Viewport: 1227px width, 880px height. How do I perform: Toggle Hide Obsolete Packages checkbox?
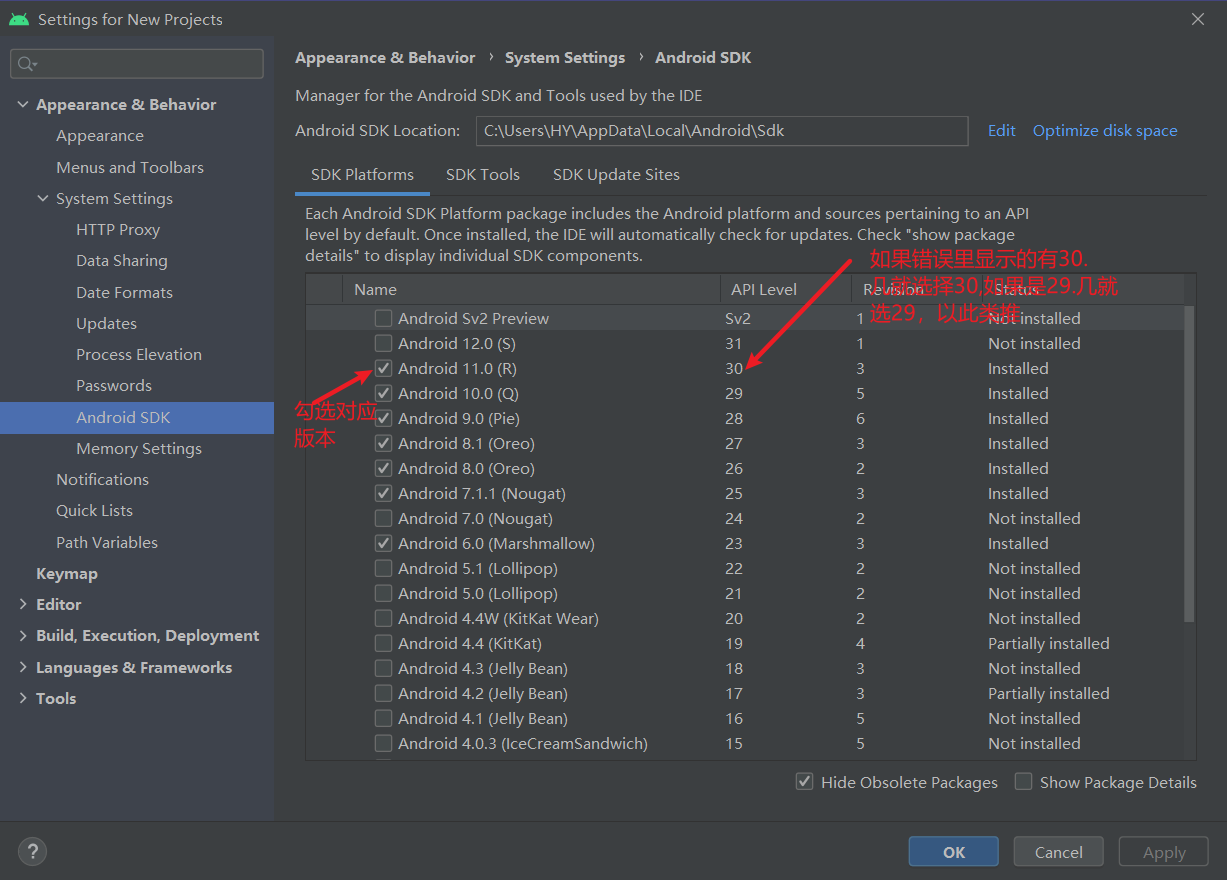[x=804, y=782]
